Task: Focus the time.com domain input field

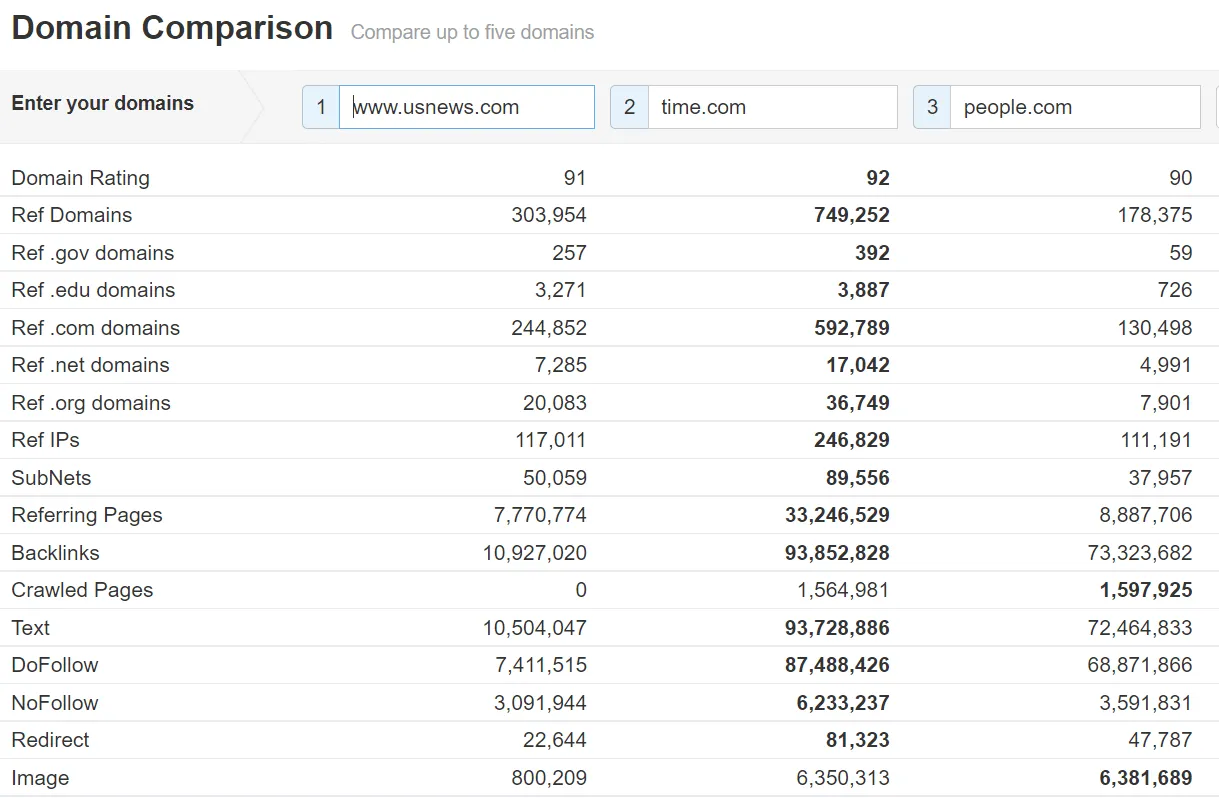Action: coord(772,107)
